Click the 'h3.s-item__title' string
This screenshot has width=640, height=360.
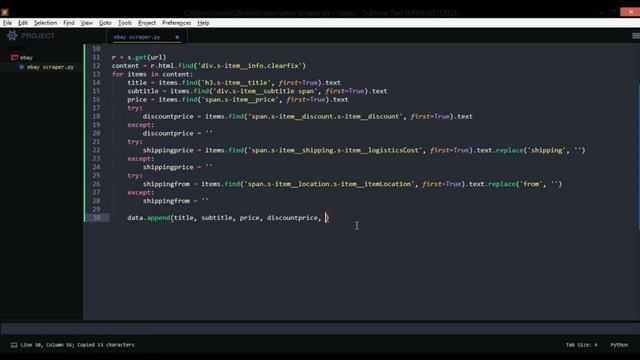[236, 82]
